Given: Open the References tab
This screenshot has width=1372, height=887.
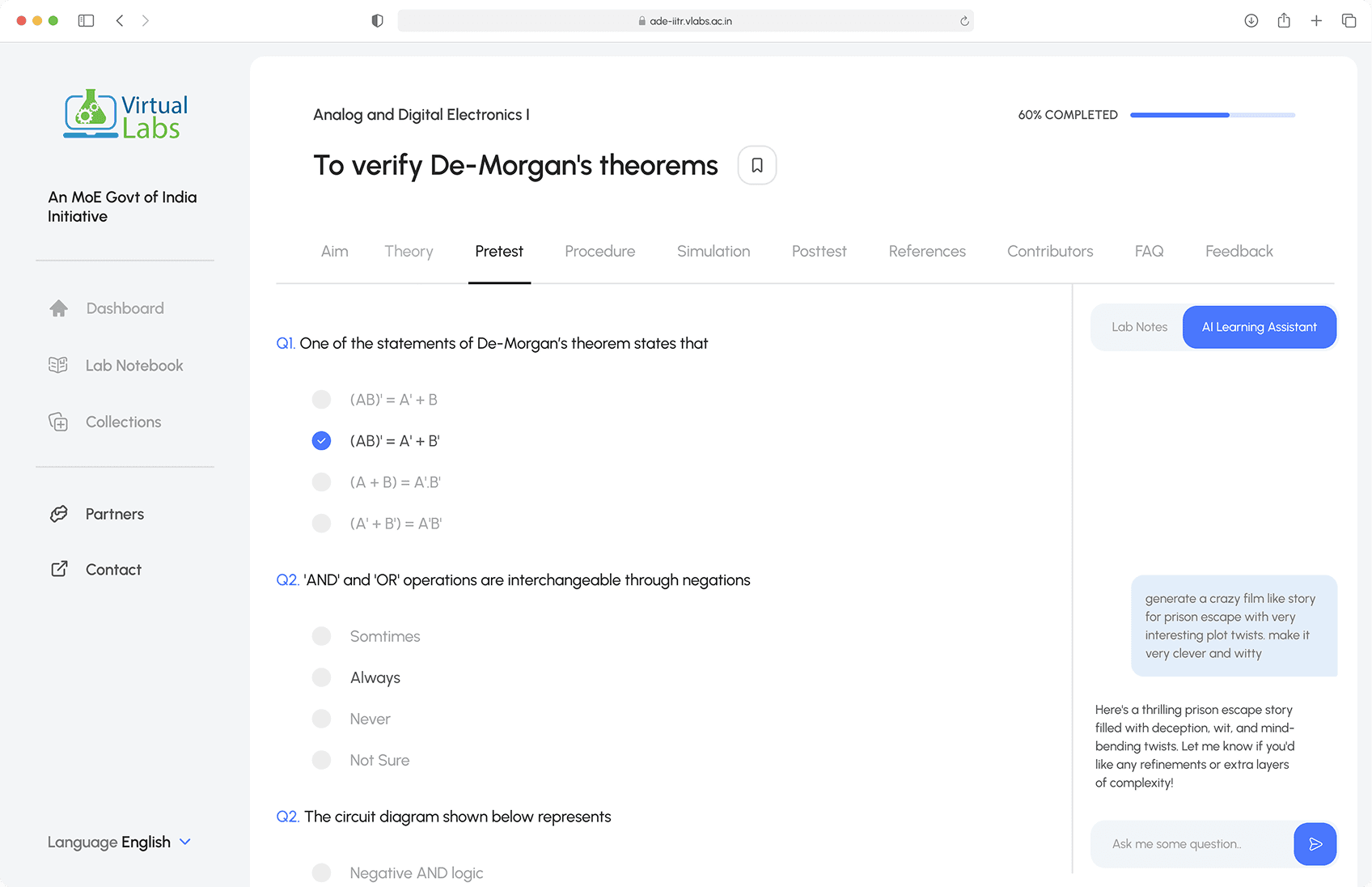Looking at the screenshot, I should [x=927, y=252].
